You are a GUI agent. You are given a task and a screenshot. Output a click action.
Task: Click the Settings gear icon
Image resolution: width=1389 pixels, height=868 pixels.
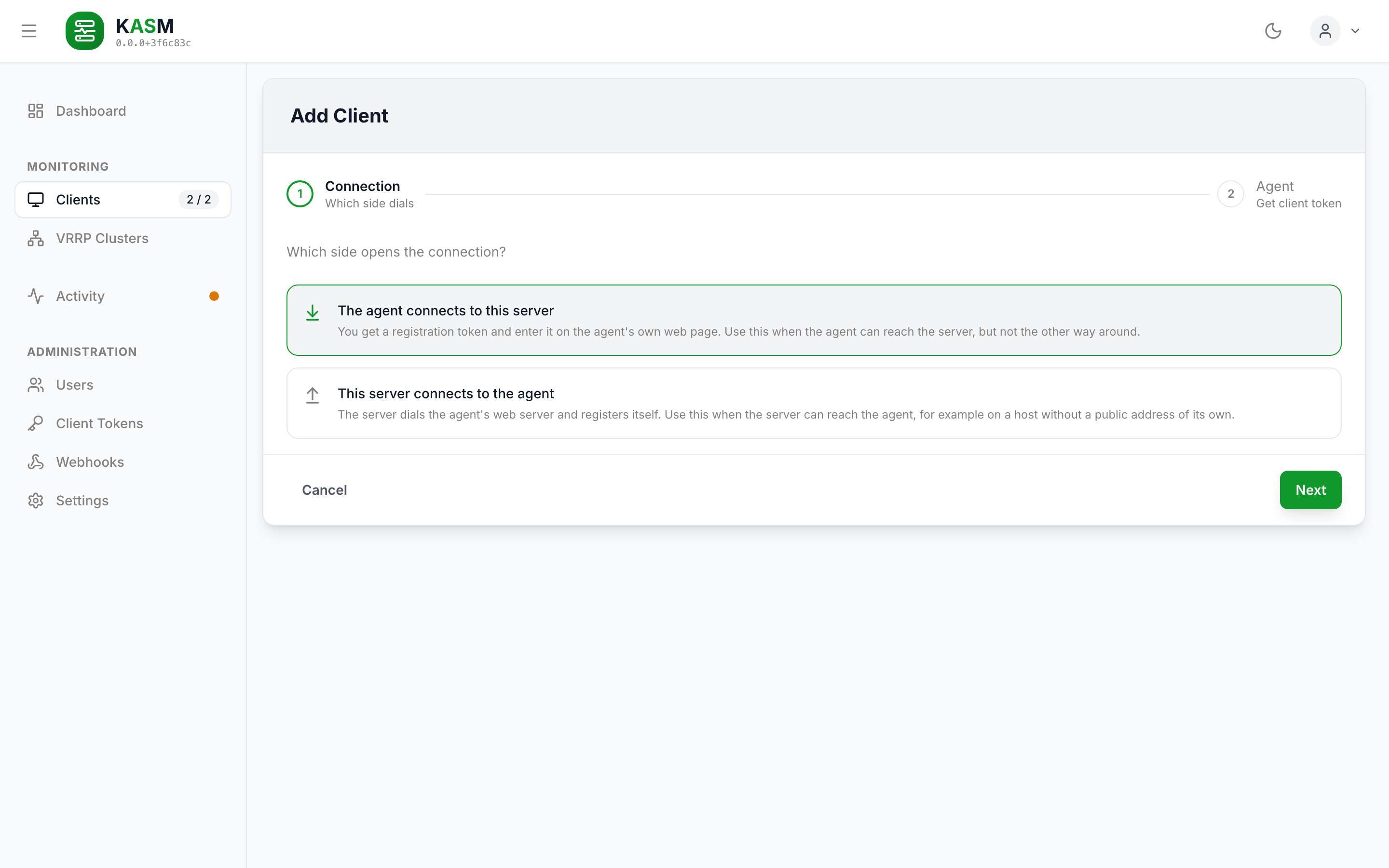point(36,501)
